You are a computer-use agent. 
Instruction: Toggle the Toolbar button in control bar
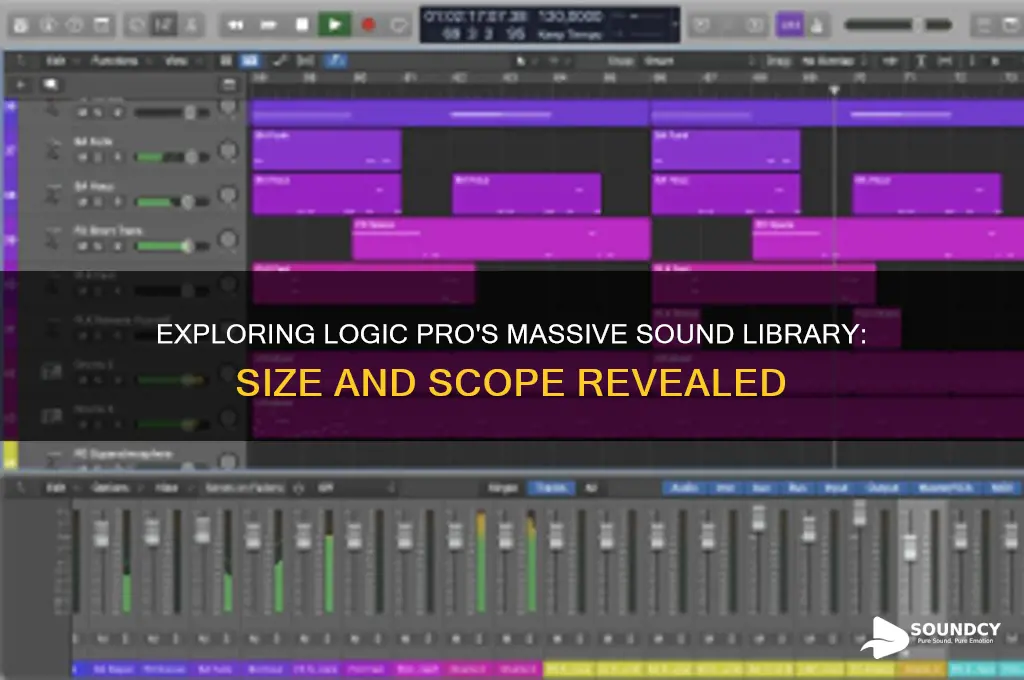pos(102,25)
